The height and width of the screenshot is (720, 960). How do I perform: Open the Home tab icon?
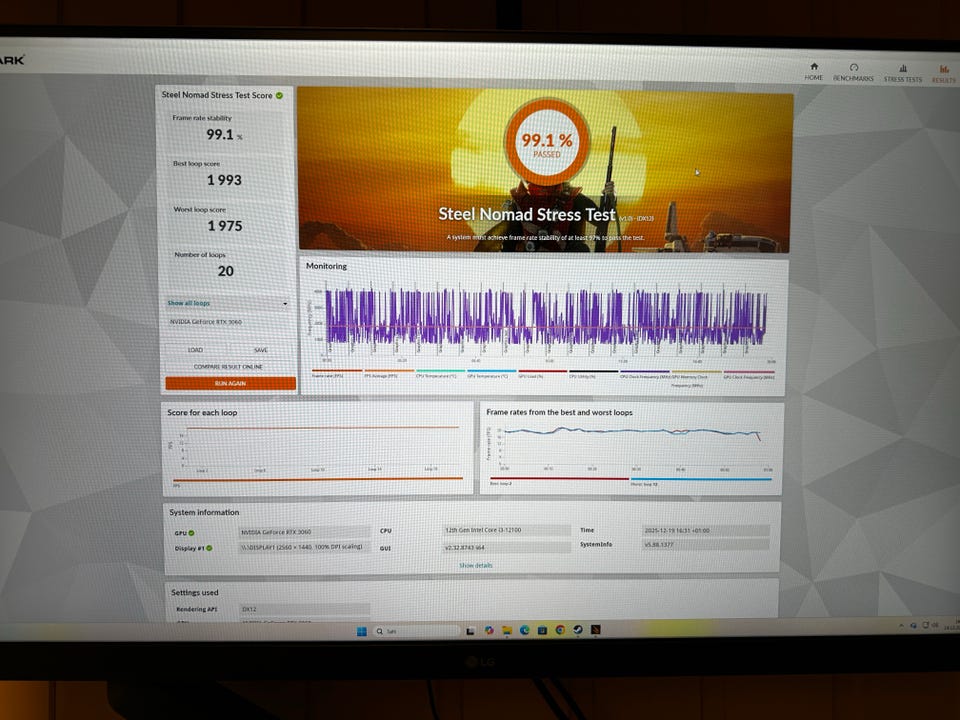814,67
